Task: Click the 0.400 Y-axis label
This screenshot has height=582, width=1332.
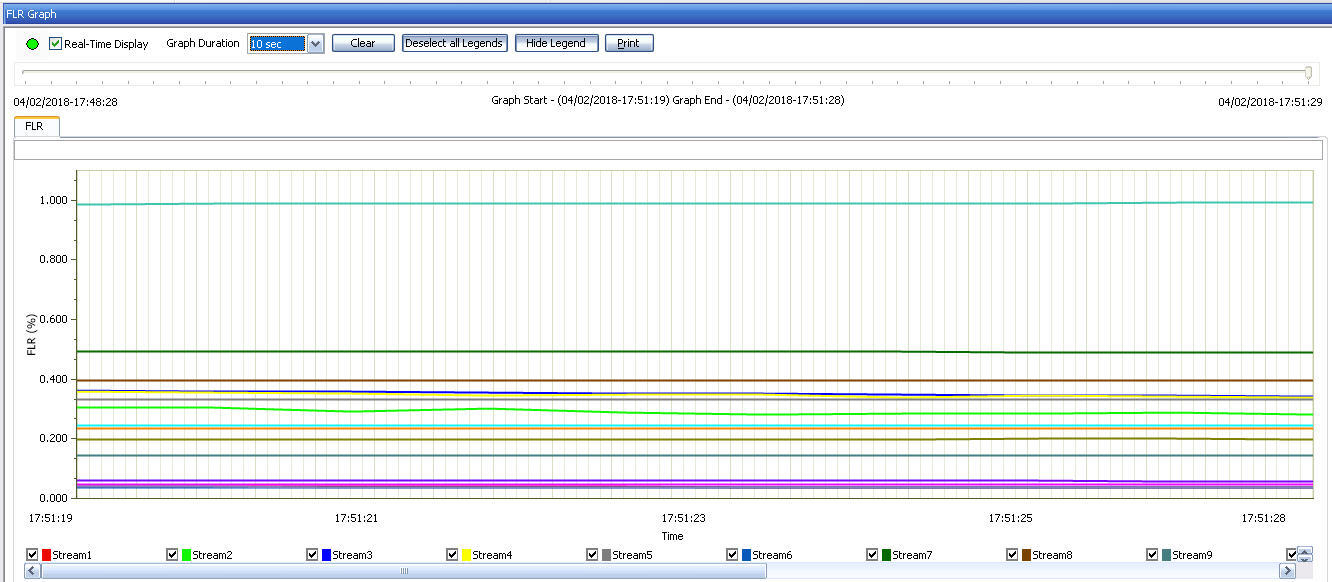Action: (53, 380)
